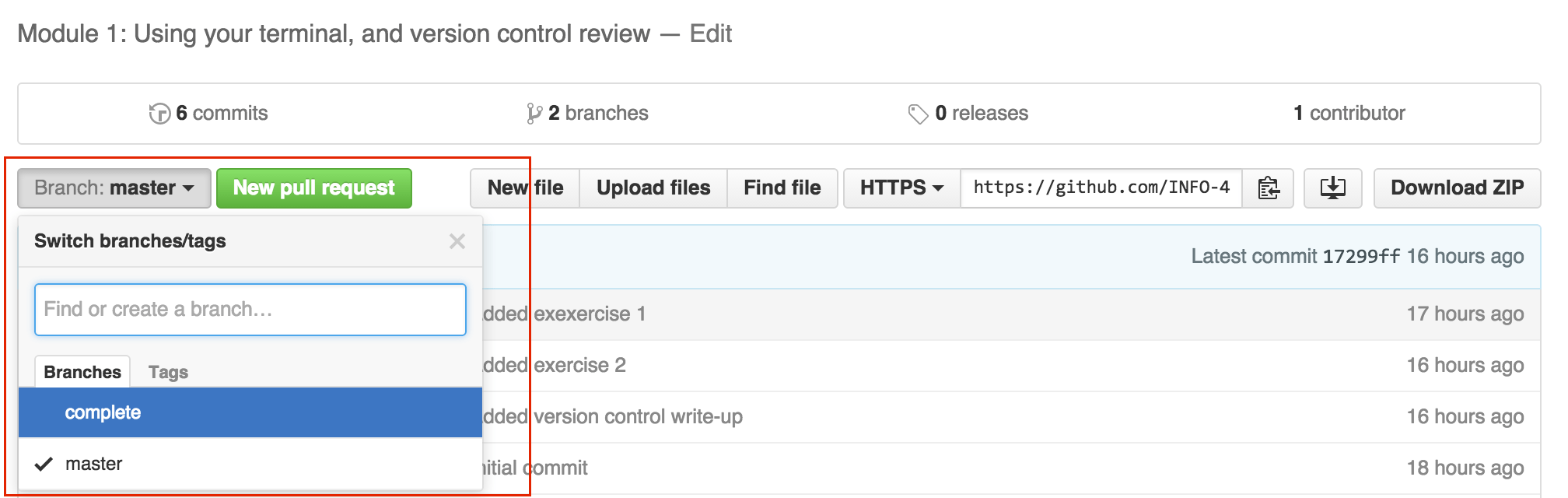Copy clone URL with clipboard icon
Viewport: 1568px width, 498px height.
(1269, 188)
